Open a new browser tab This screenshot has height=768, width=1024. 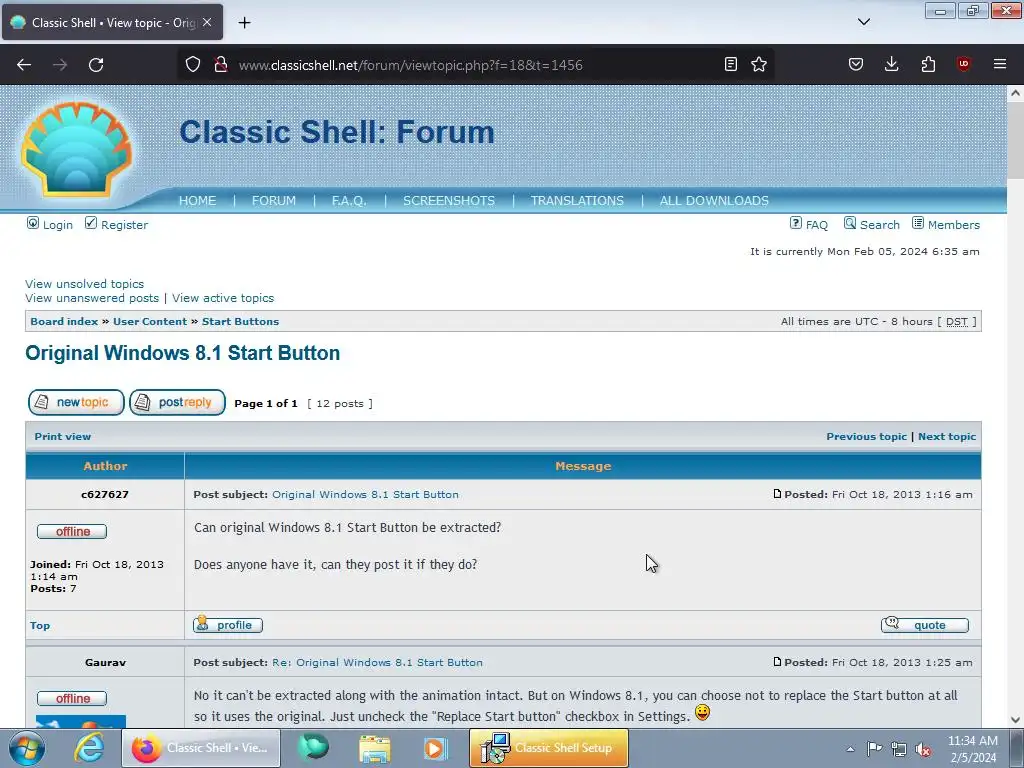244,23
